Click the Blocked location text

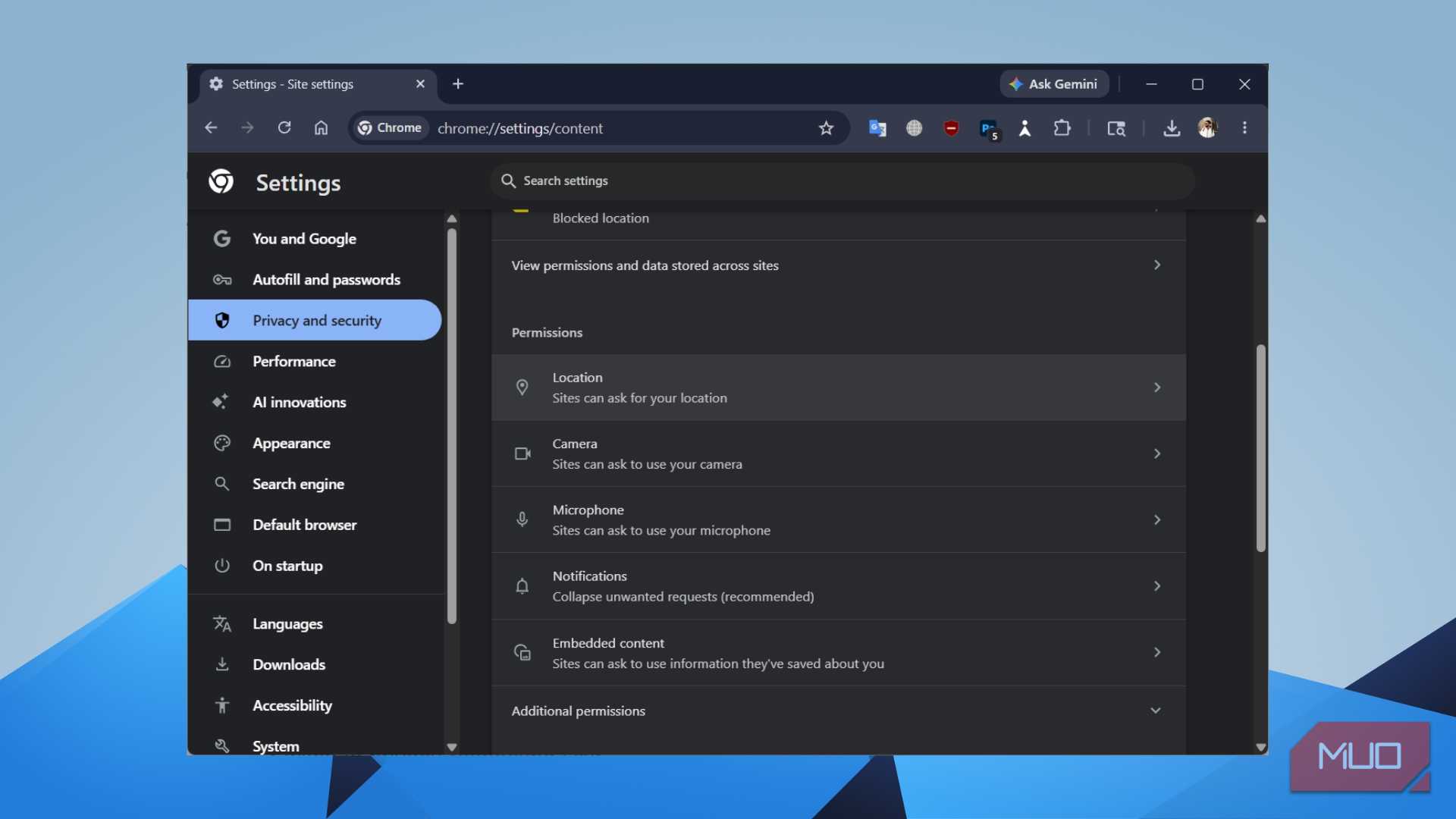pyautogui.click(x=601, y=218)
